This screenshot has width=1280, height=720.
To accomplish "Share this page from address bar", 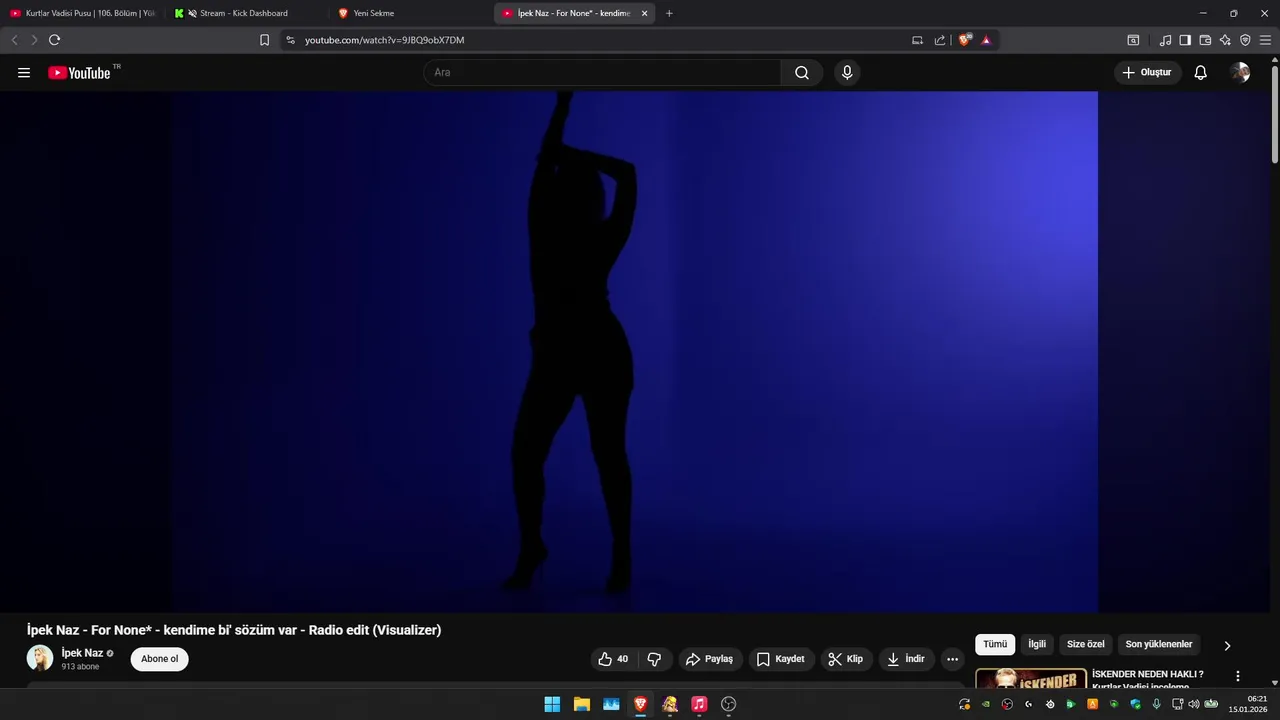I will coord(940,40).
